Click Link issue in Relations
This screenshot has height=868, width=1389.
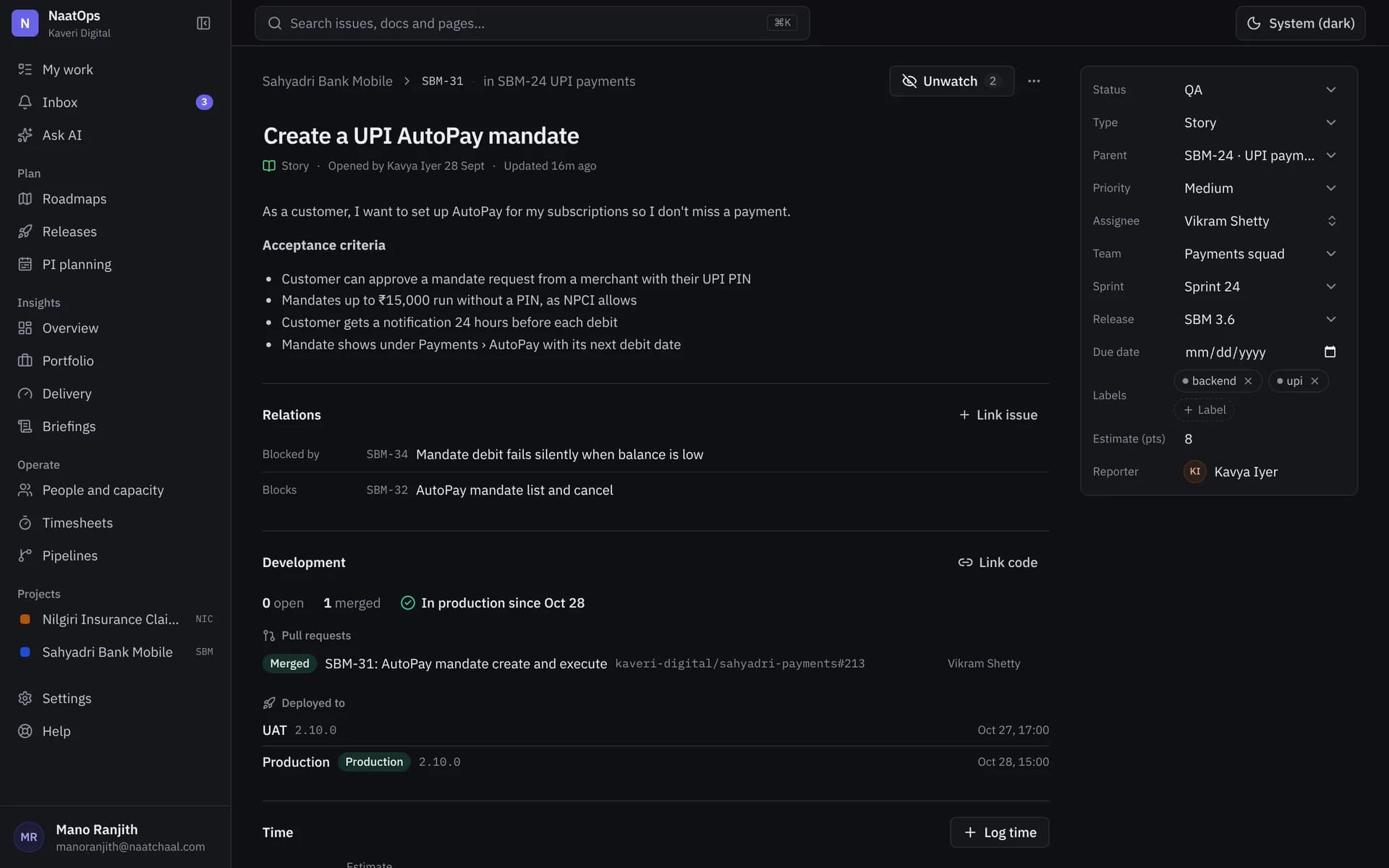click(998, 414)
